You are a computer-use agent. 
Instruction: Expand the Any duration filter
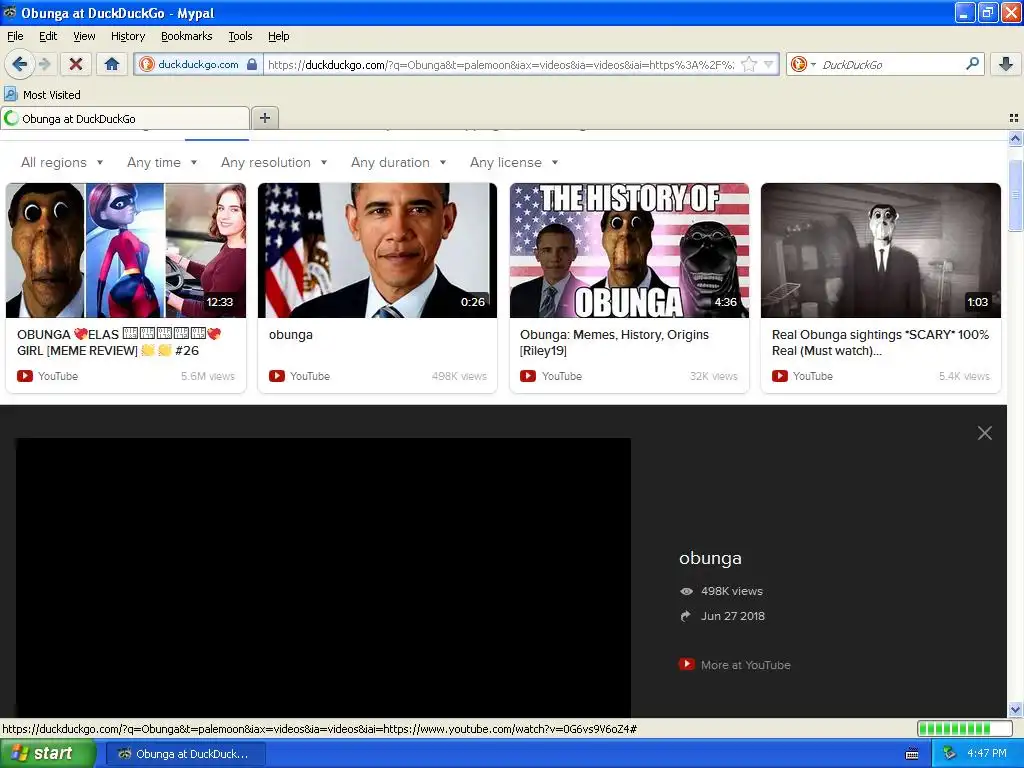pos(398,163)
